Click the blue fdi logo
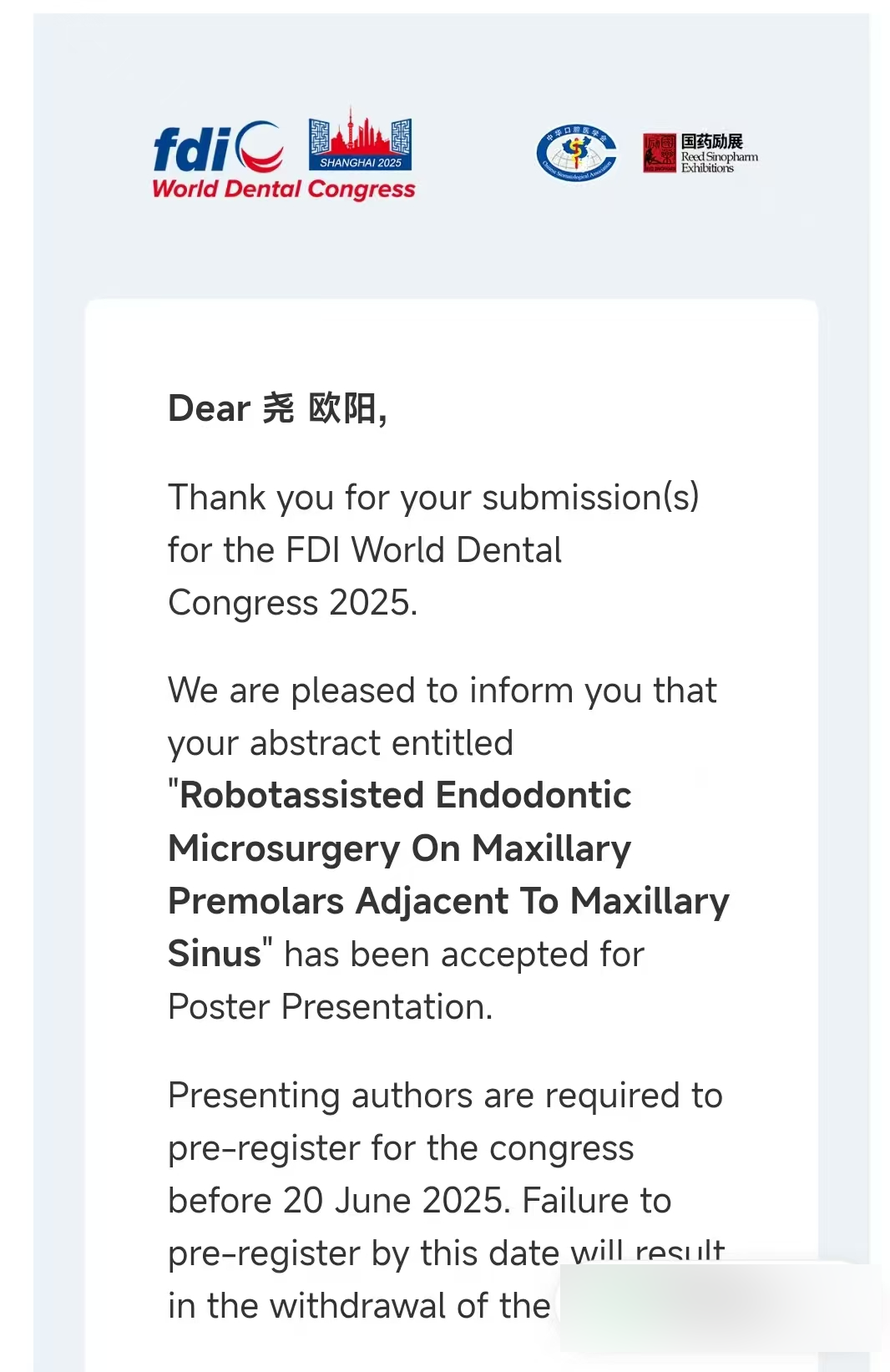Viewport: 890px width, 1372px height. (217, 148)
